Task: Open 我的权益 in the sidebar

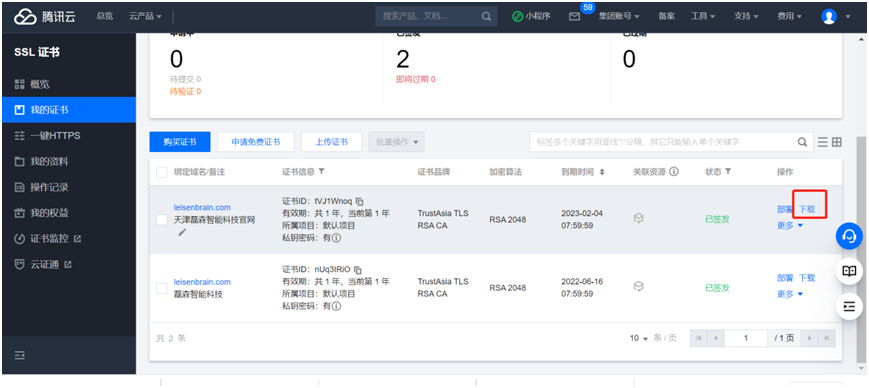Action: pyautogui.click(x=68, y=213)
